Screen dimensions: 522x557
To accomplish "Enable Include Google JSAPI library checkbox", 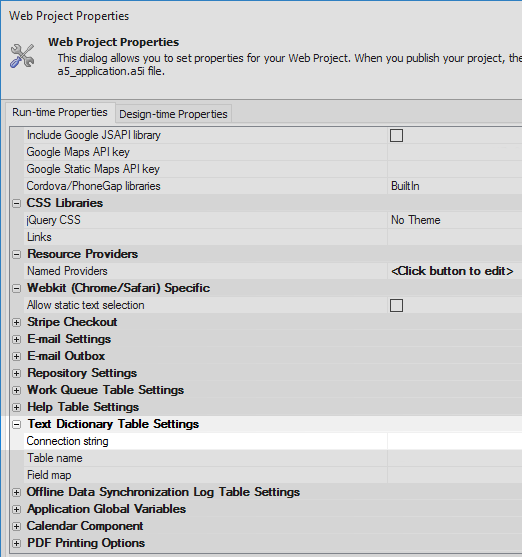I will (x=396, y=135).
